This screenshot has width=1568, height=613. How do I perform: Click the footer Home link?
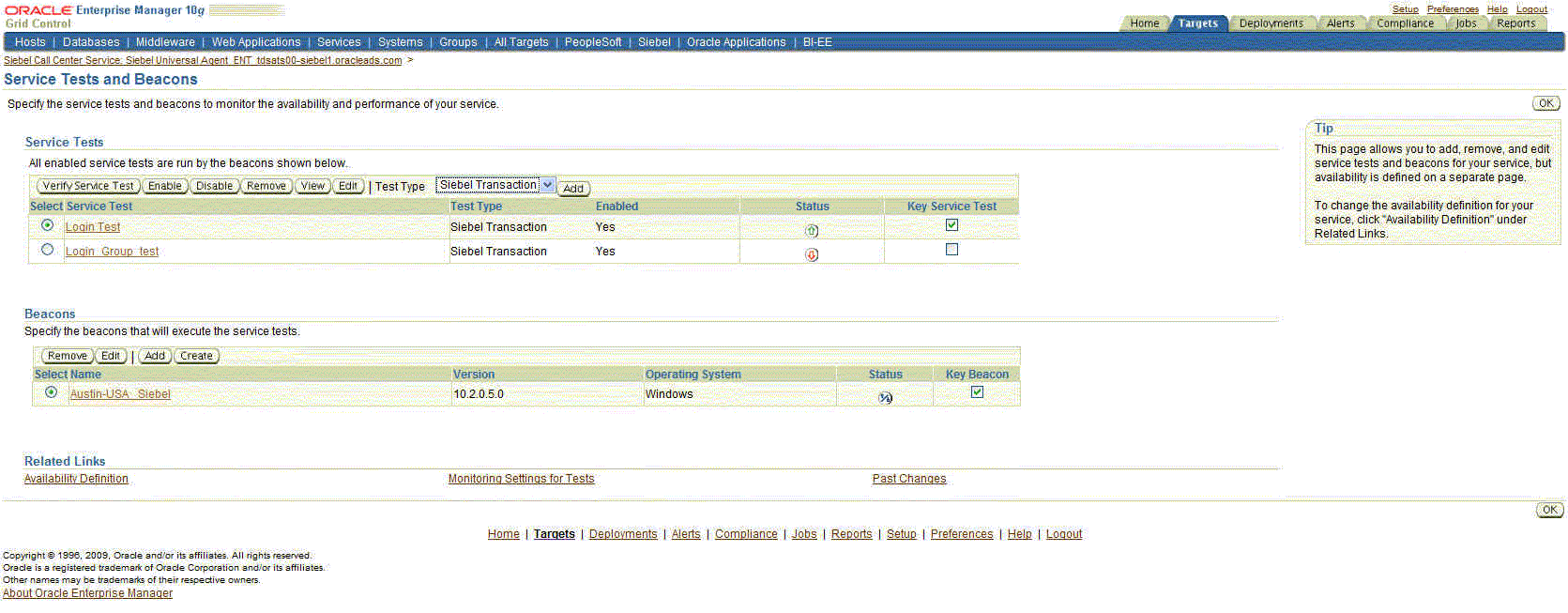click(503, 534)
